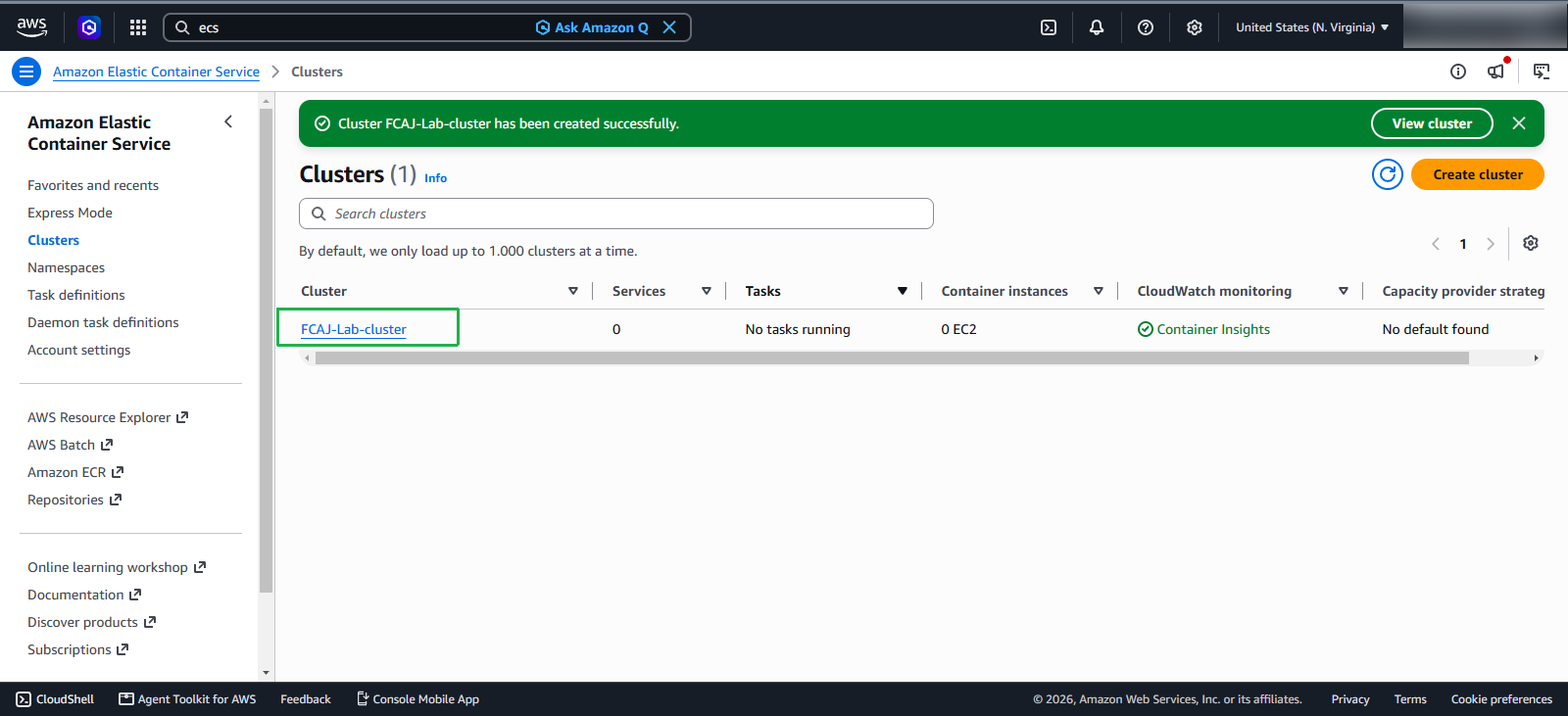Viewport: 1568px width, 716px height.
Task: Launch CloudShell from the top bar icon
Action: coord(1049,27)
